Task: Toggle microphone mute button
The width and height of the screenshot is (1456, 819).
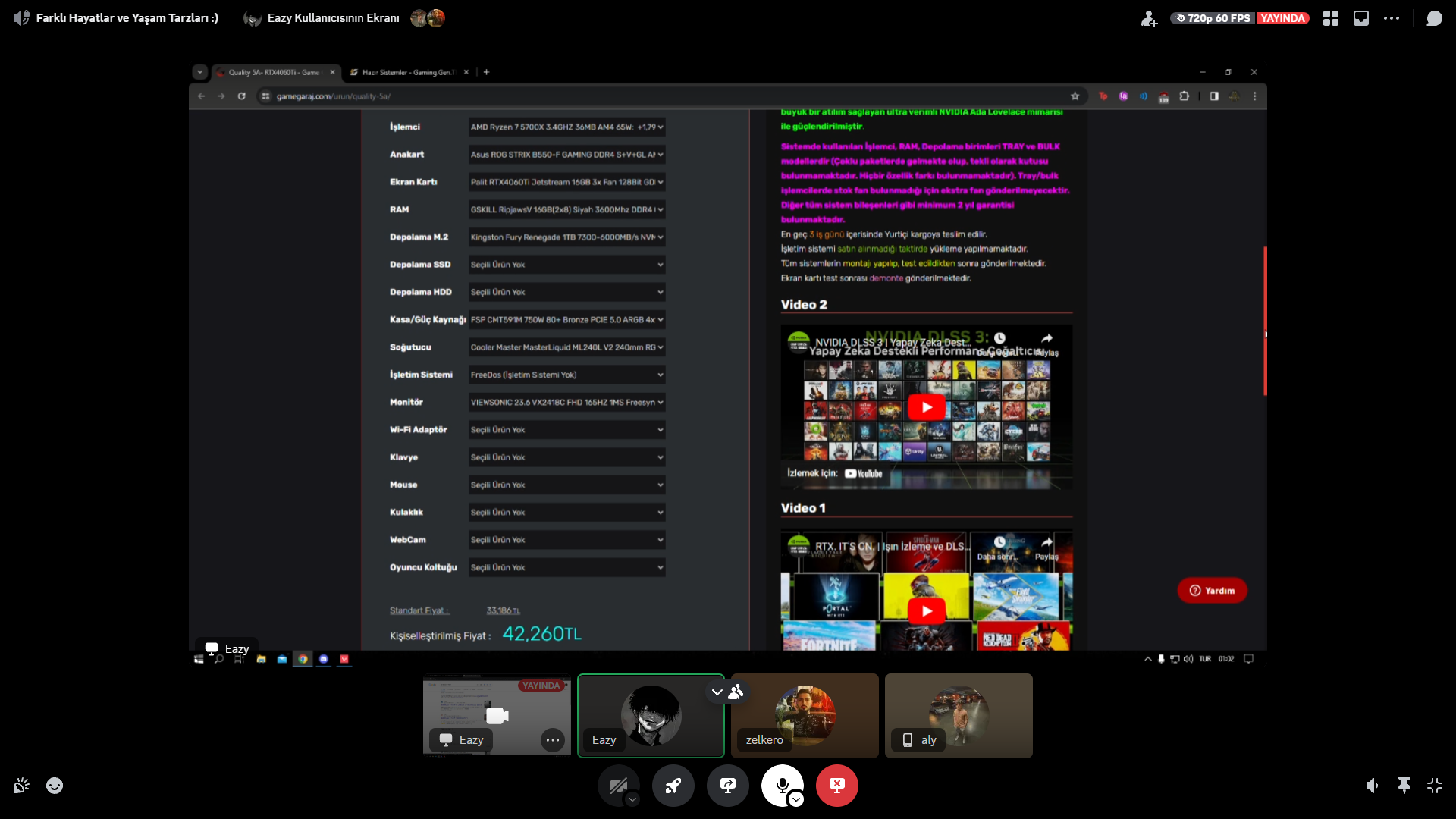Action: click(x=781, y=785)
